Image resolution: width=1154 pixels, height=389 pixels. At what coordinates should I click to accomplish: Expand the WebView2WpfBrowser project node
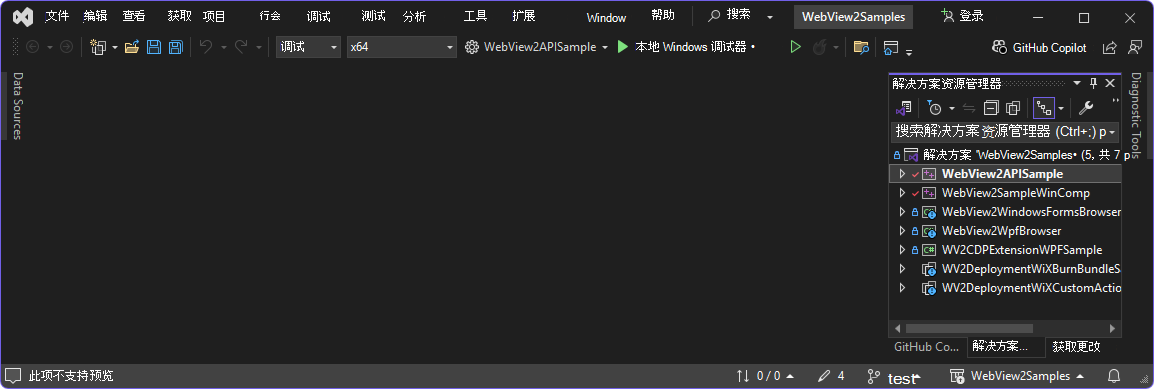(902, 231)
